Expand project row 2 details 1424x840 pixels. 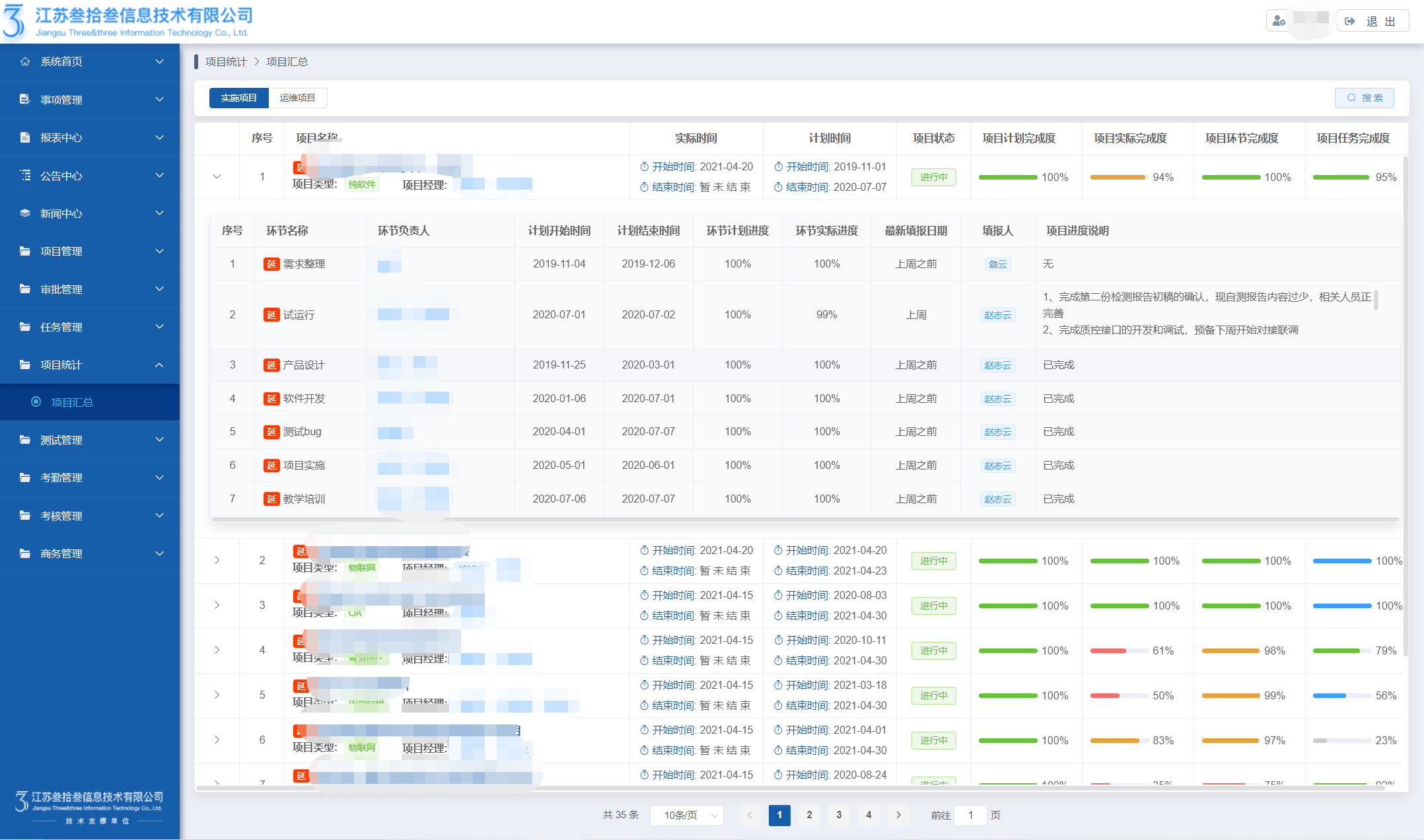pos(217,561)
